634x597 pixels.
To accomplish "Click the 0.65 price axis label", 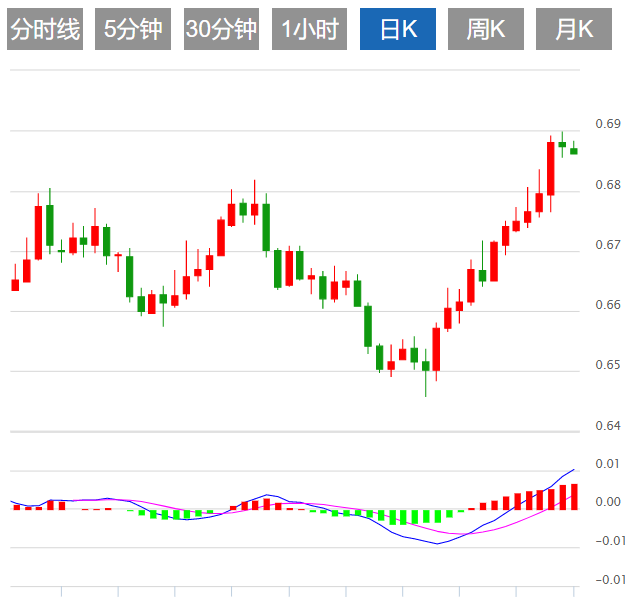I will click(x=608, y=365).
